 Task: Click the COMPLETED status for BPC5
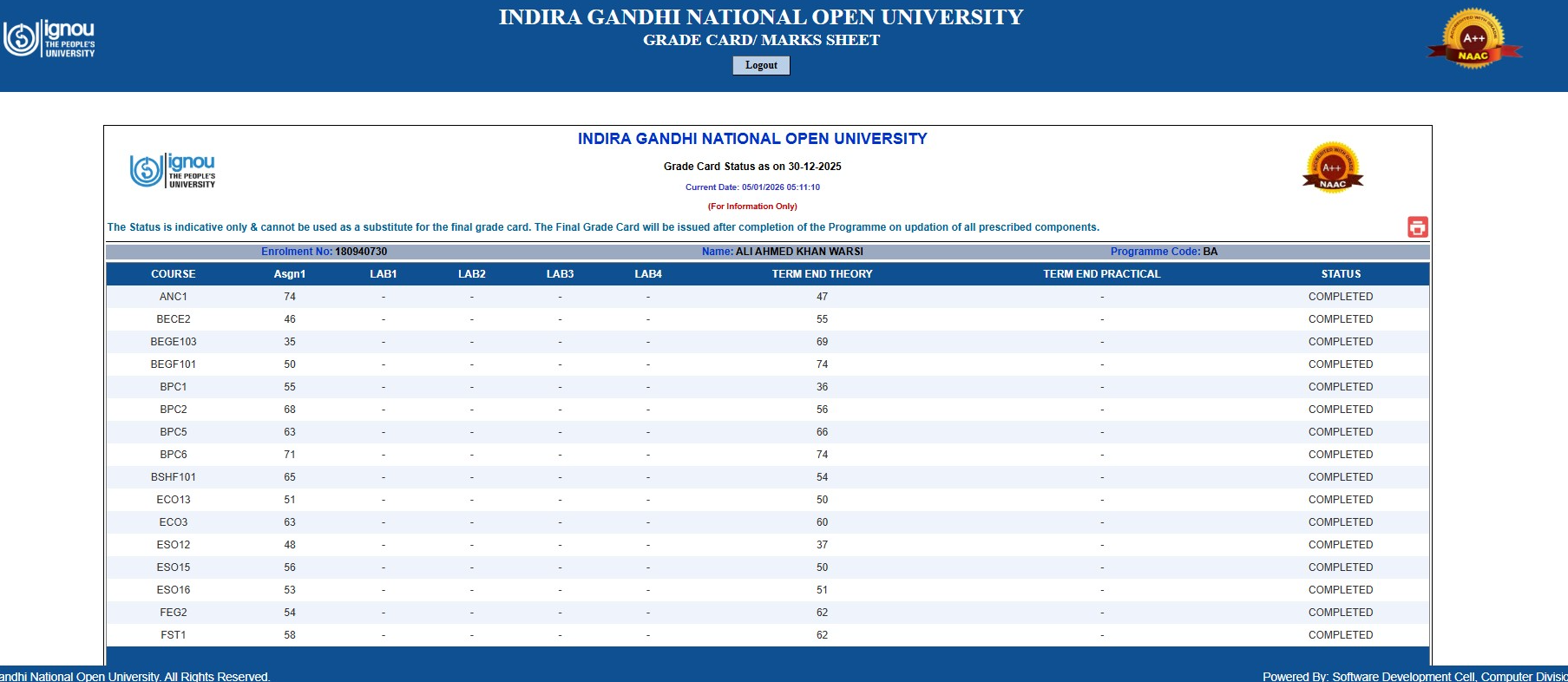pyautogui.click(x=1342, y=432)
